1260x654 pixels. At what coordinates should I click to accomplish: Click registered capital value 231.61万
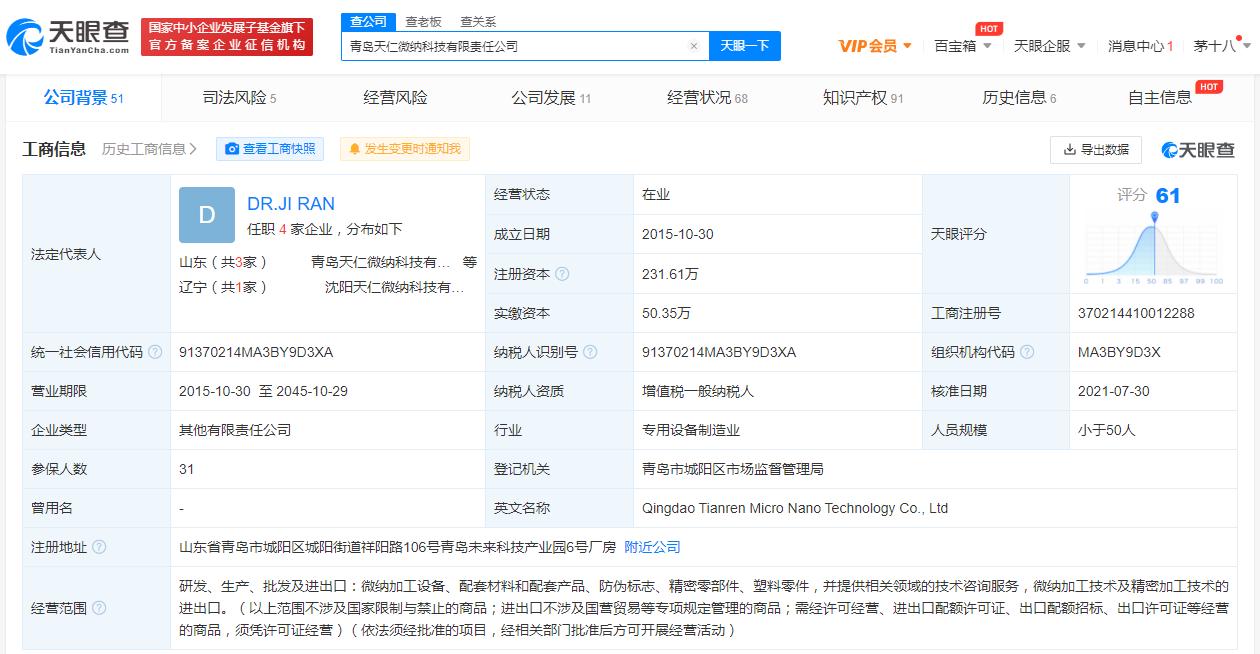coord(670,273)
